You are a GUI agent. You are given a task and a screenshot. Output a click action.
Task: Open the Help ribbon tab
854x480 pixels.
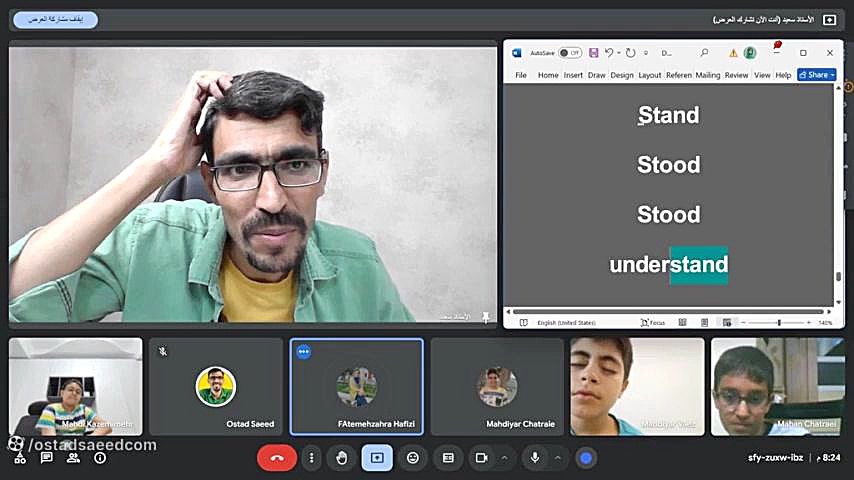point(783,75)
